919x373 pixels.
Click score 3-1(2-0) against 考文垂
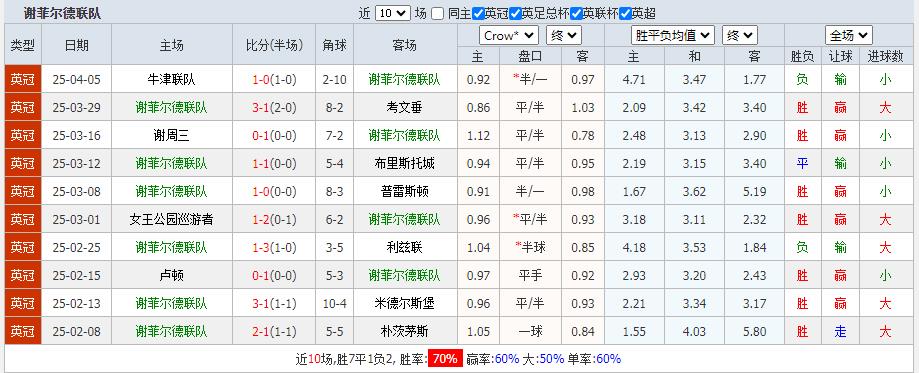pyautogui.click(x=274, y=108)
